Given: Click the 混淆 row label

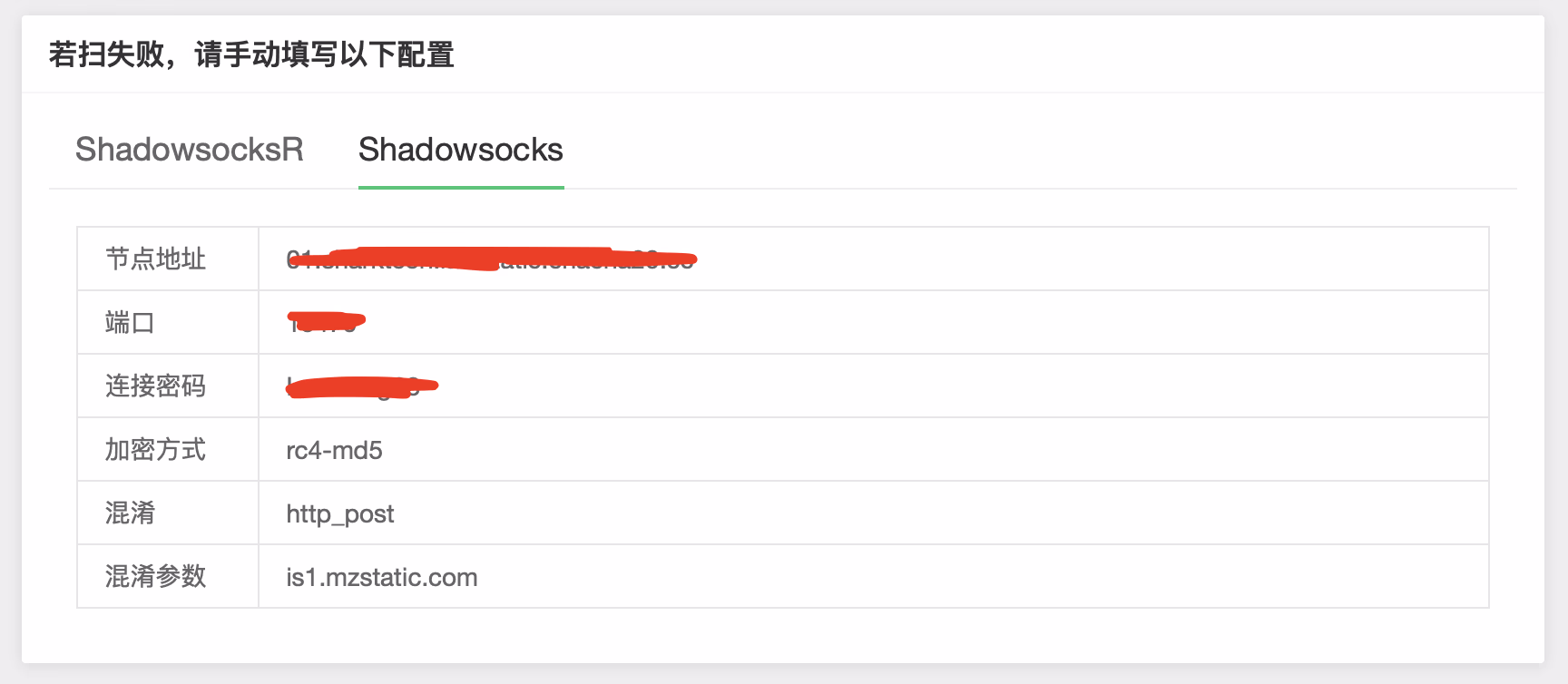Looking at the screenshot, I should pos(130,513).
